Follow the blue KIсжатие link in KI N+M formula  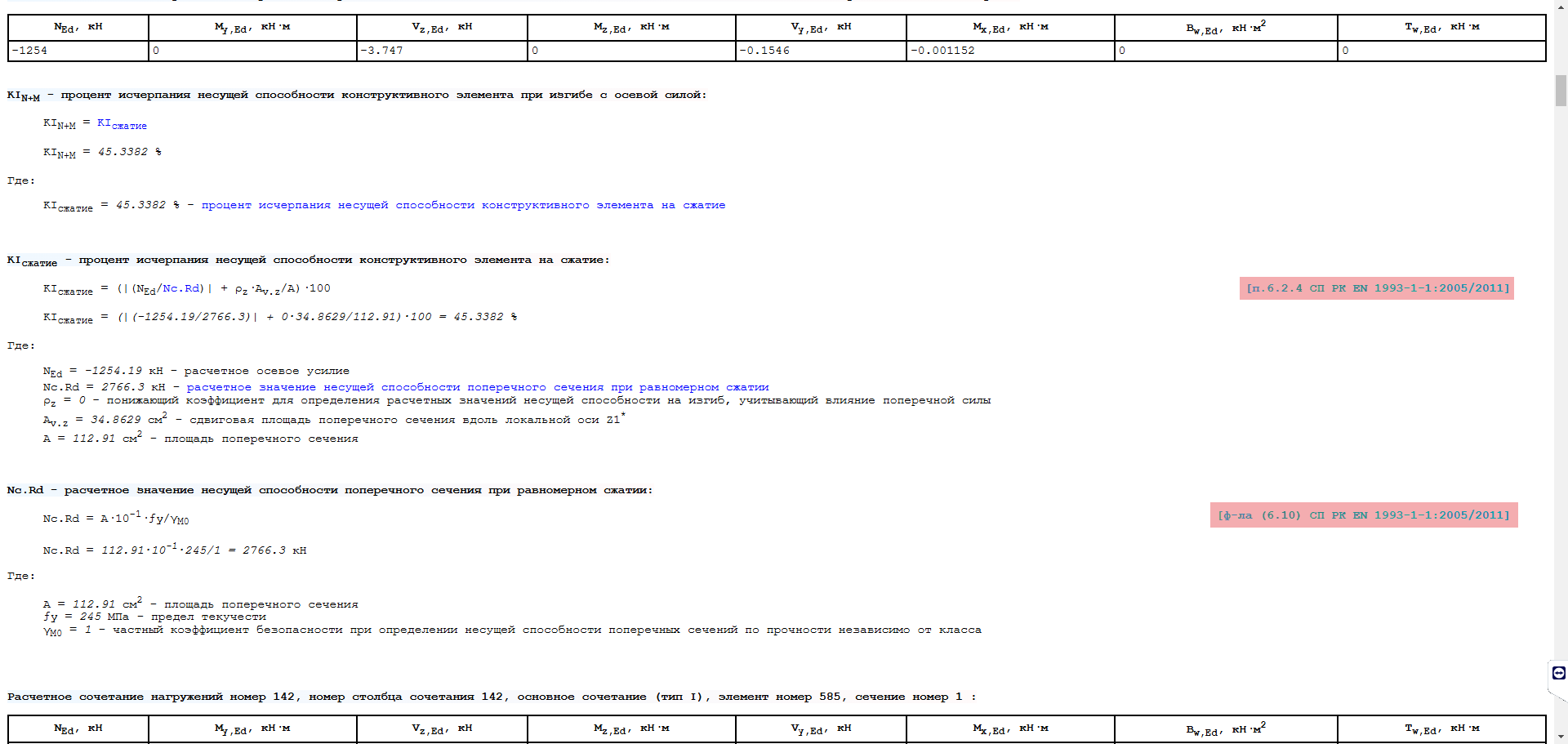point(122,123)
